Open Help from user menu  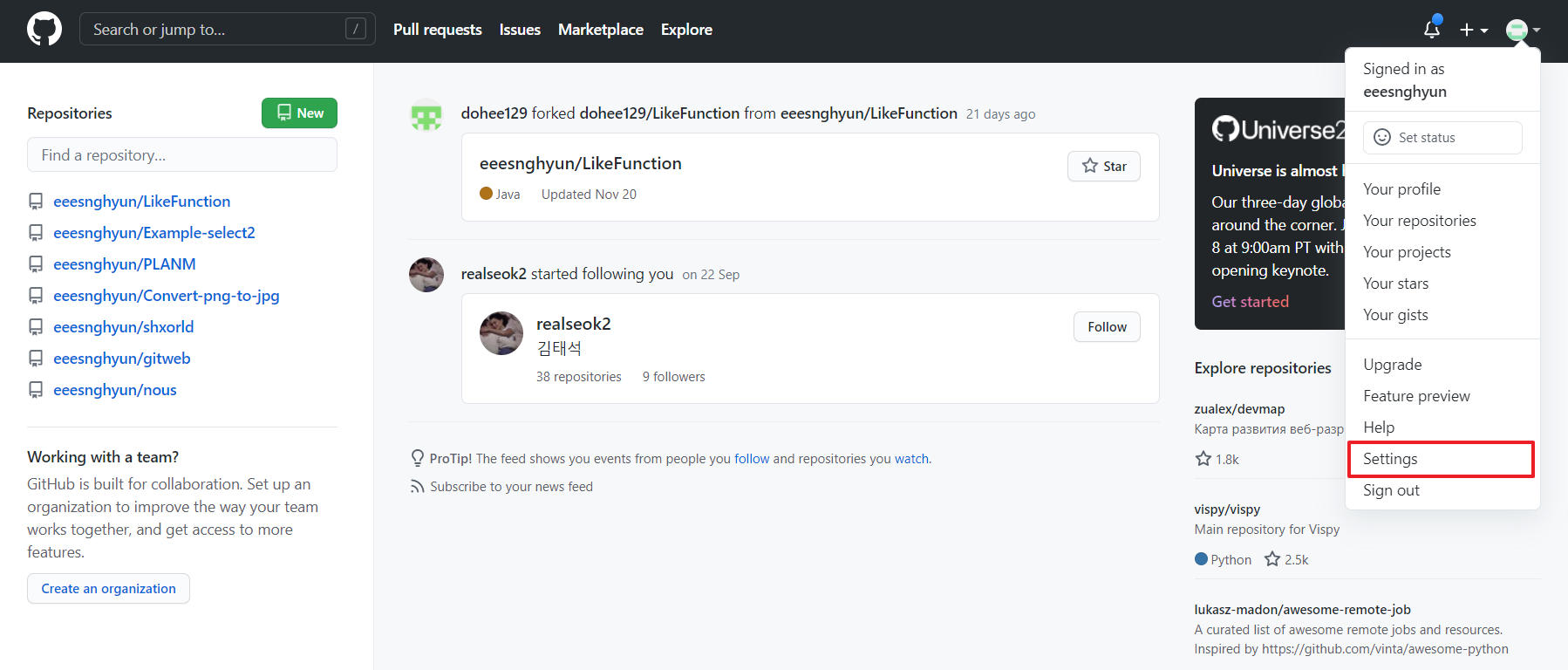1442,427
